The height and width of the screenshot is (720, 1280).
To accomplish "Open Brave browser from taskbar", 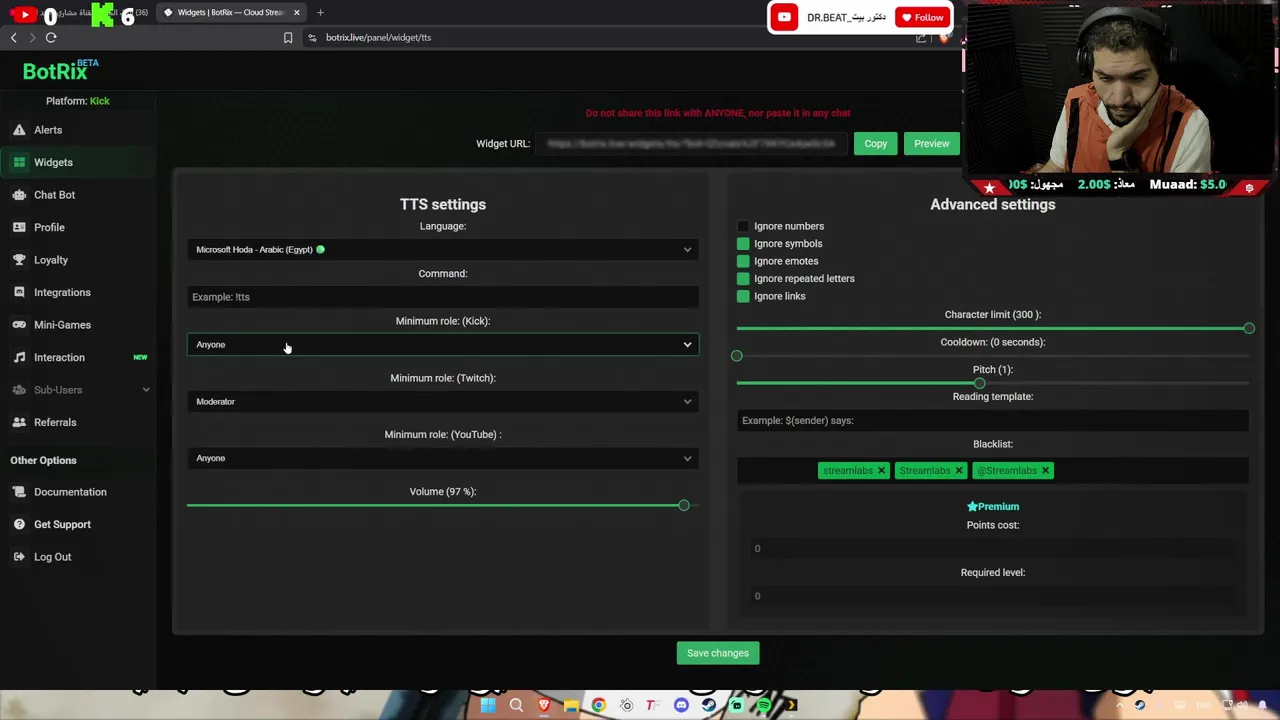I will pos(544,705).
